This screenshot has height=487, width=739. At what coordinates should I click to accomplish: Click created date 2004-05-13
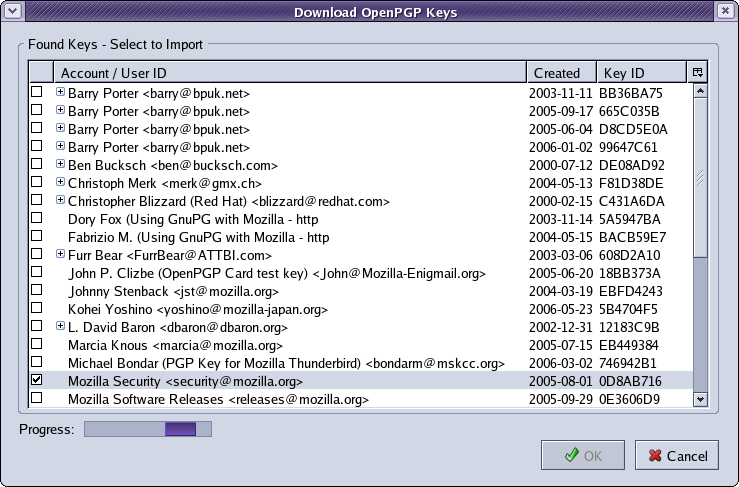560,183
